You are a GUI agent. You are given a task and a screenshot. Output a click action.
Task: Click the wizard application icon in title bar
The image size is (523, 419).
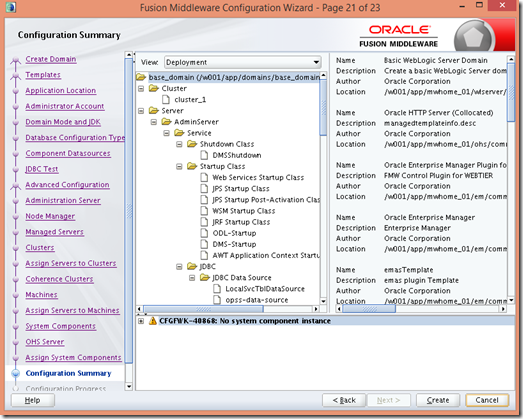(10, 7)
